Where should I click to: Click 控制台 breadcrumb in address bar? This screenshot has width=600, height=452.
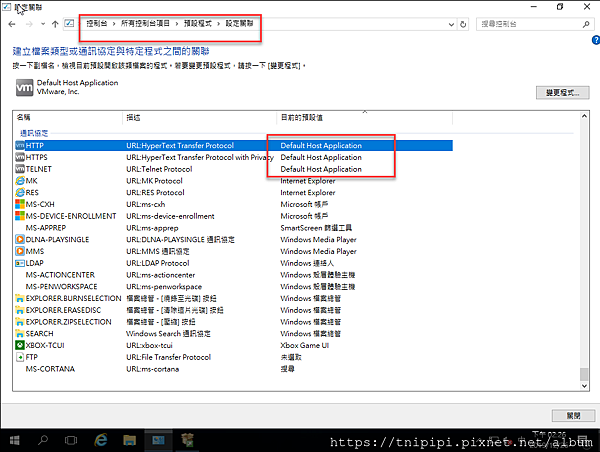[x=96, y=23]
